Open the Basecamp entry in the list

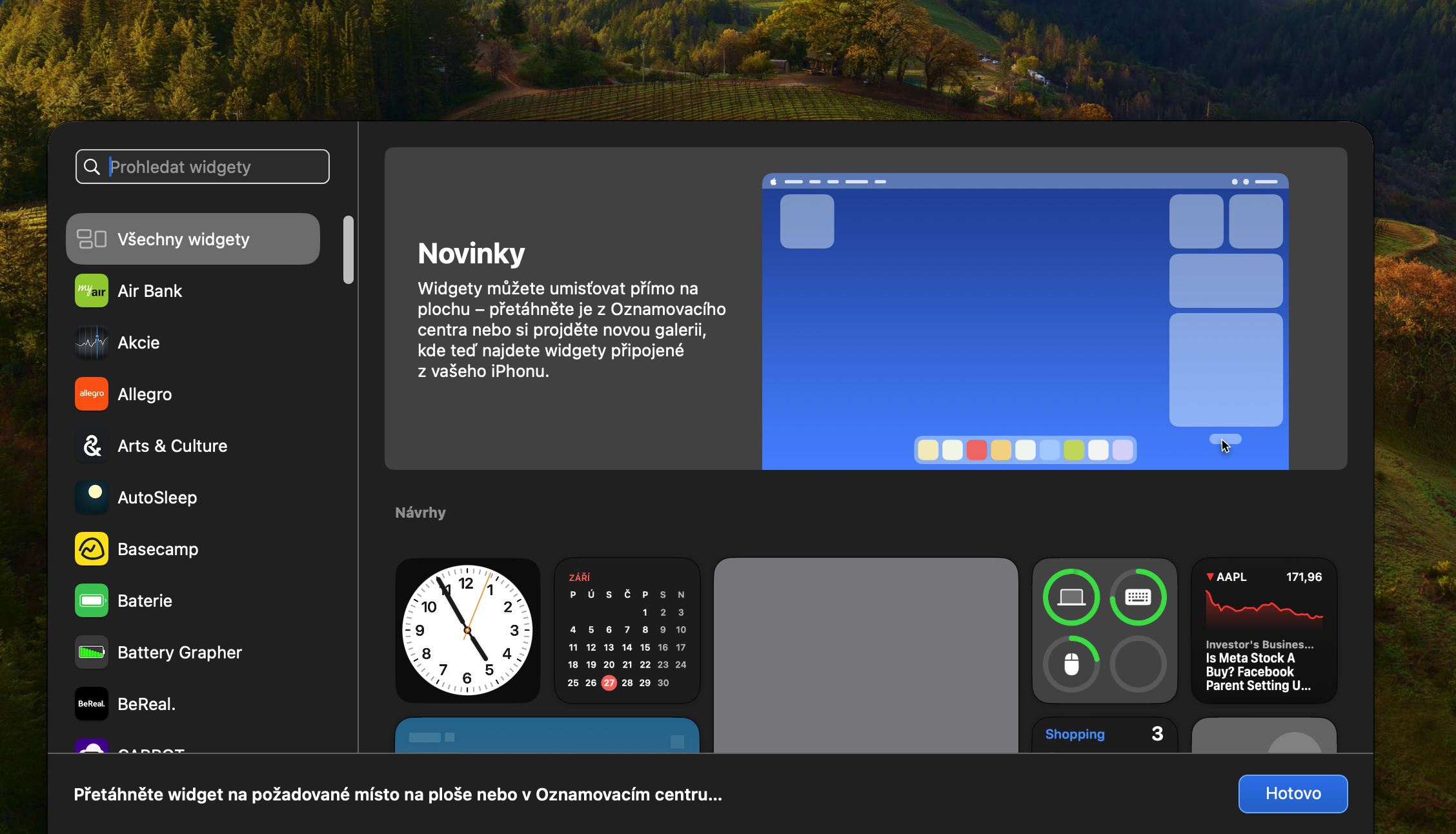(x=158, y=549)
